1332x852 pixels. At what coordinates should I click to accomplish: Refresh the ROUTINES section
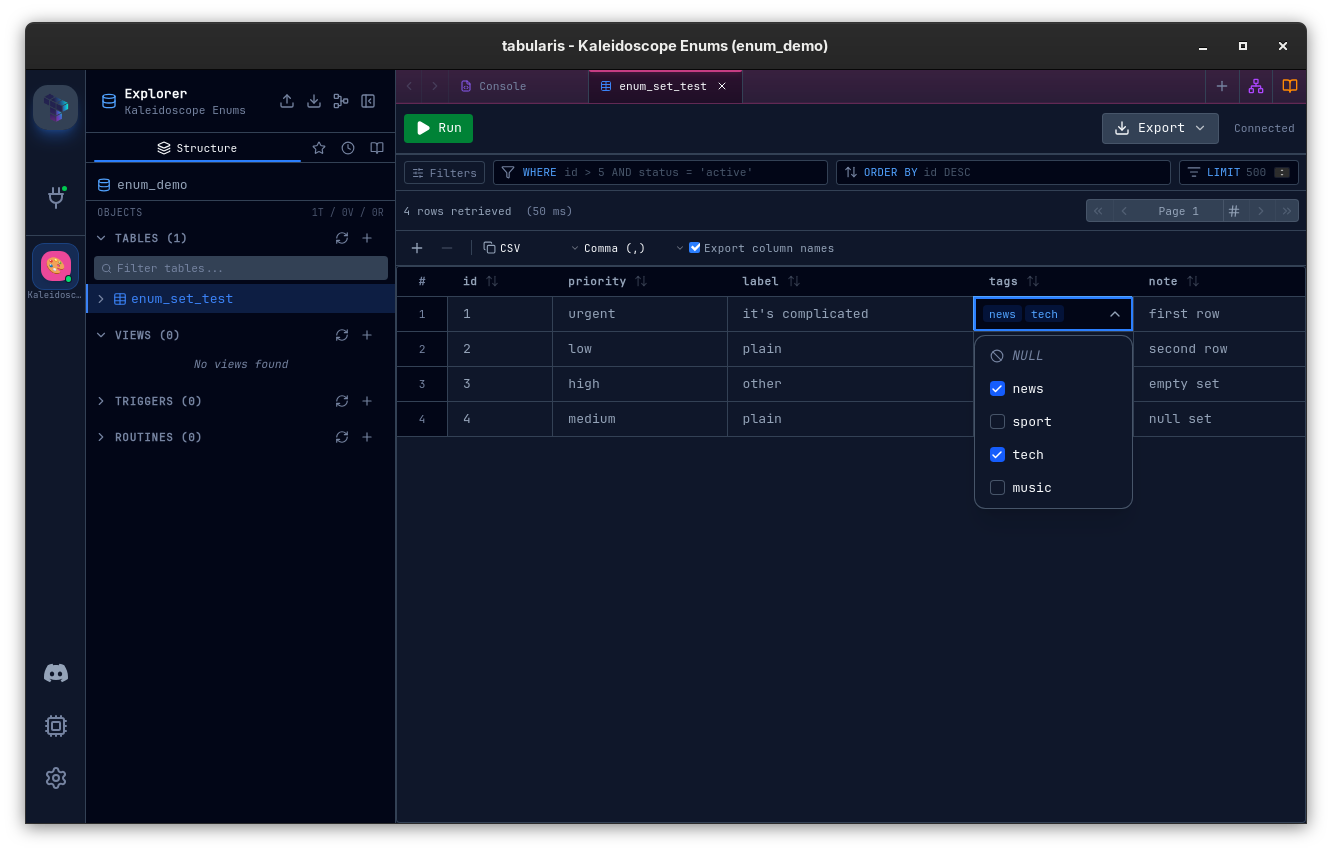(x=342, y=437)
